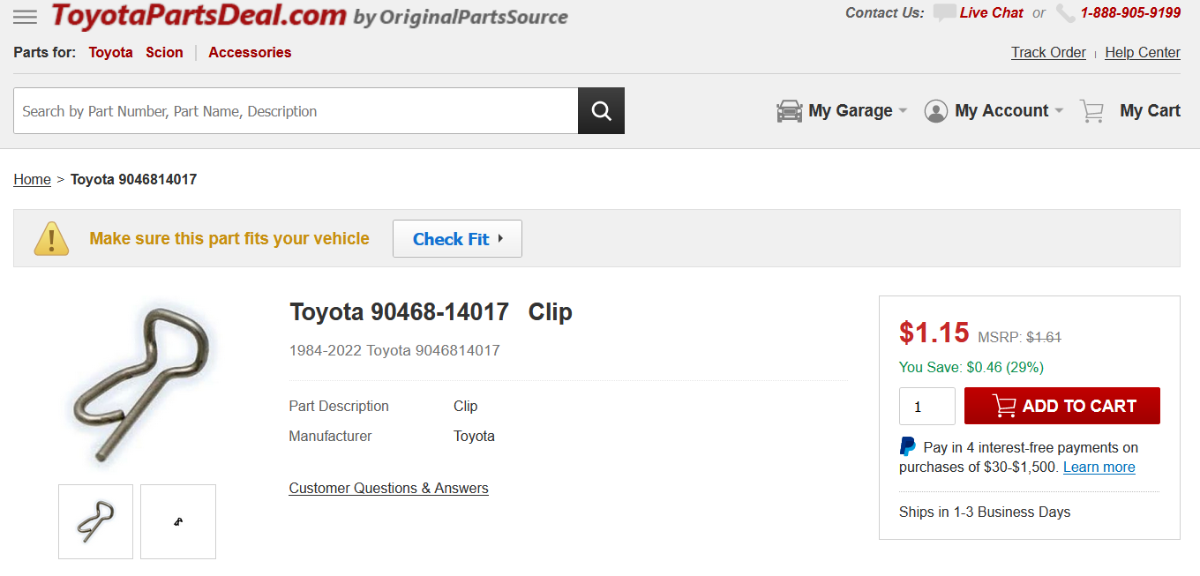Select Scion in the Parts for menu
1200x576 pixels.
(164, 52)
